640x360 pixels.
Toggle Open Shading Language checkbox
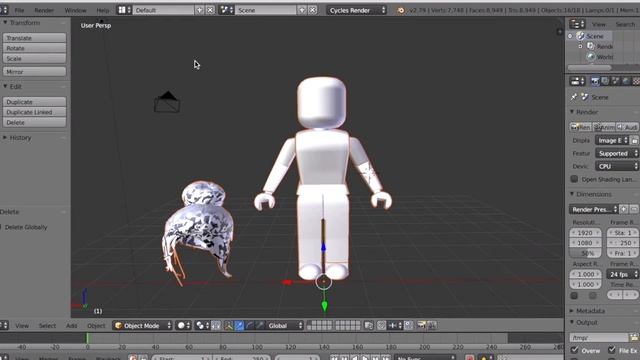coord(574,179)
